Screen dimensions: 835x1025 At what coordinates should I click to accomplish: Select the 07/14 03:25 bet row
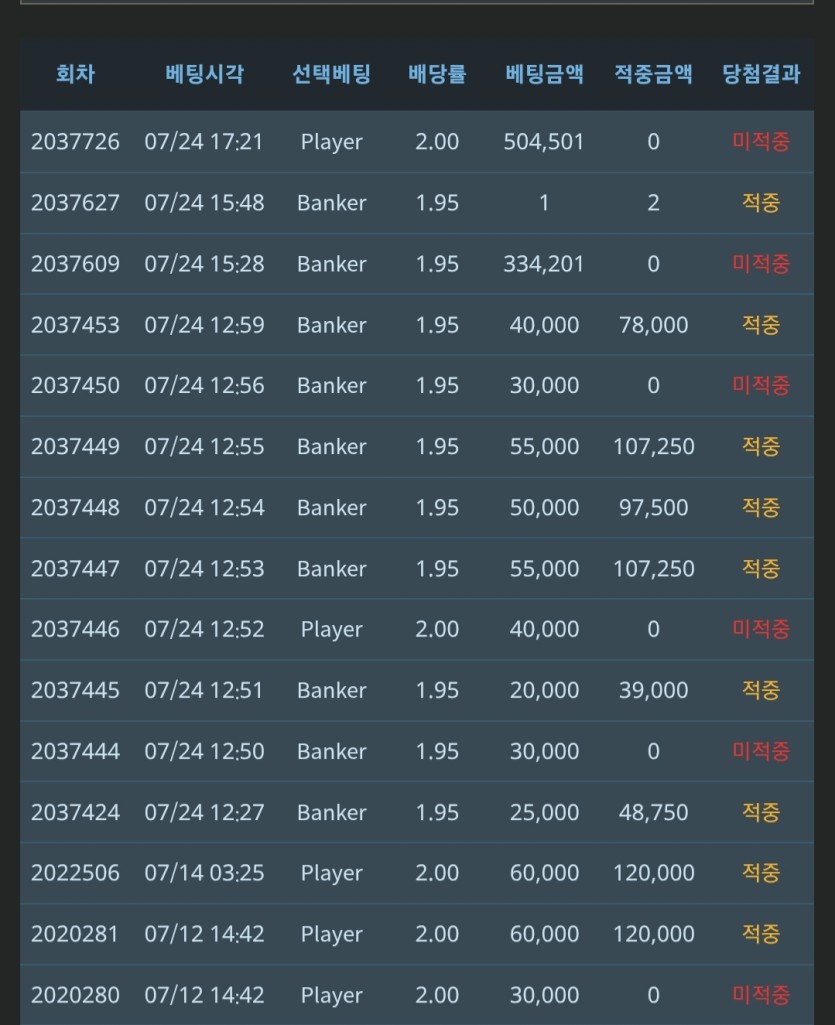pyautogui.click(x=417, y=873)
